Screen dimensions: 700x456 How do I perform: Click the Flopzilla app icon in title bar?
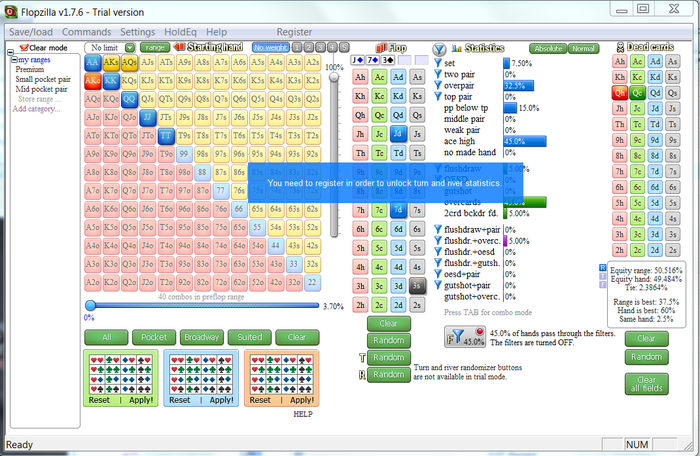click(11, 12)
